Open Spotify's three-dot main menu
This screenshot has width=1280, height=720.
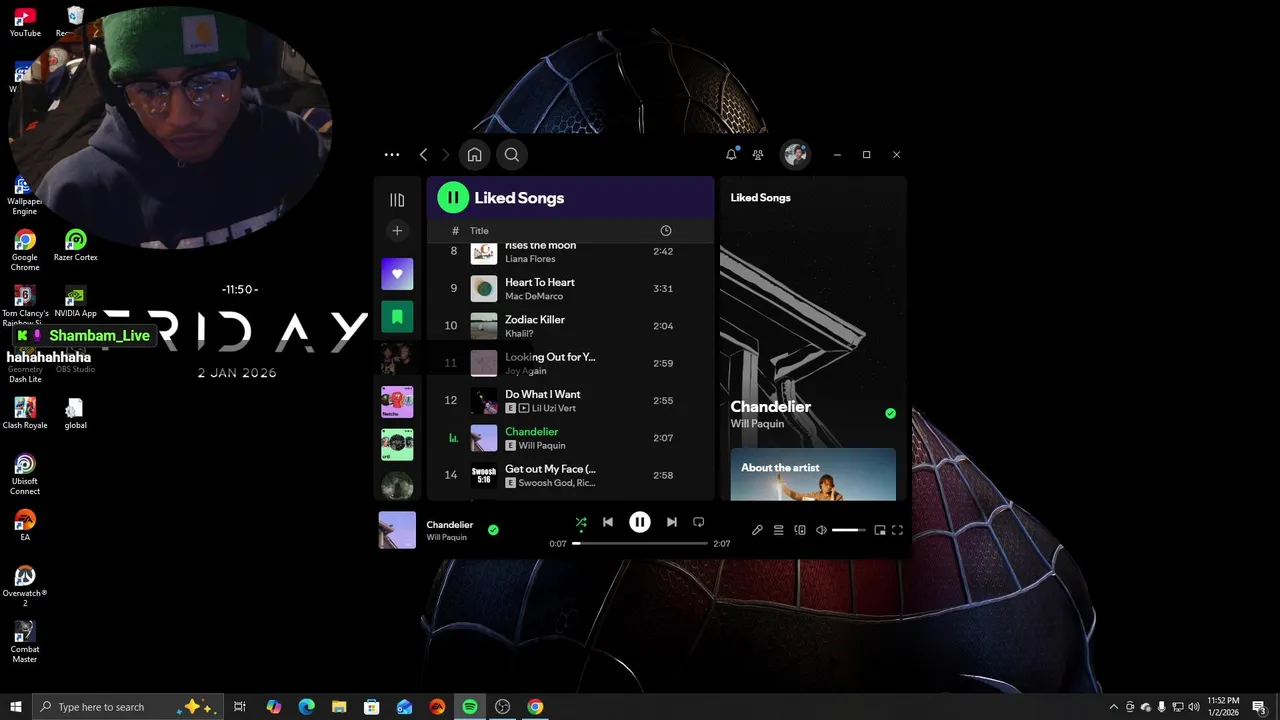point(392,155)
